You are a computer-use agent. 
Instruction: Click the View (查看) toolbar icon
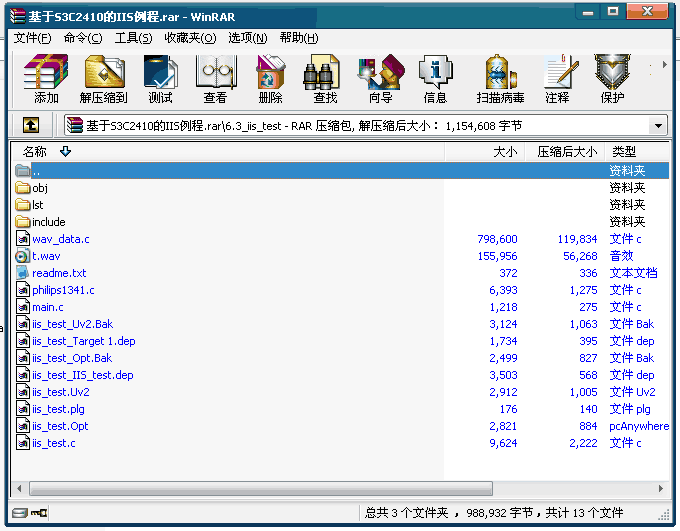coord(216,72)
